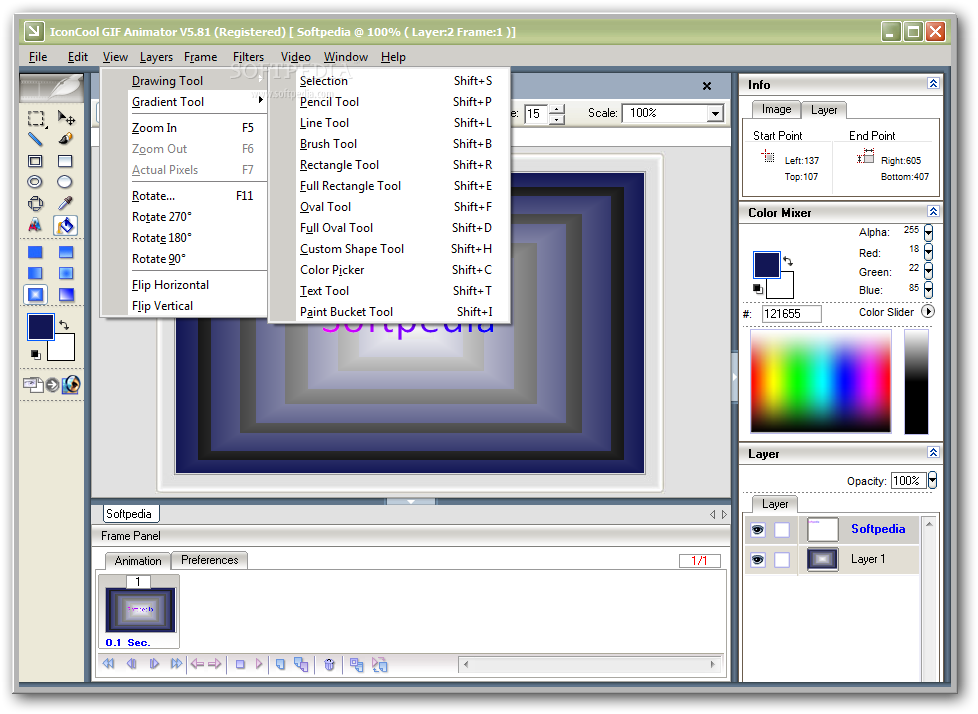The height and width of the screenshot is (714, 978).
Task: Switch to the Image tab in Info
Action: (x=776, y=110)
